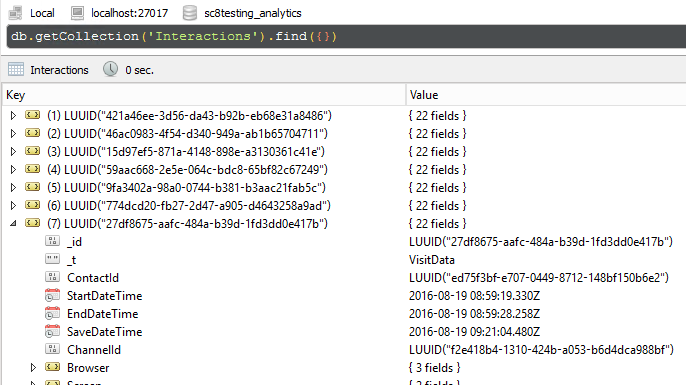The image size is (686, 385).
Task: Click the _id value LUUID 27df8675-aafc-484a
Action: pyautogui.click(x=541, y=242)
